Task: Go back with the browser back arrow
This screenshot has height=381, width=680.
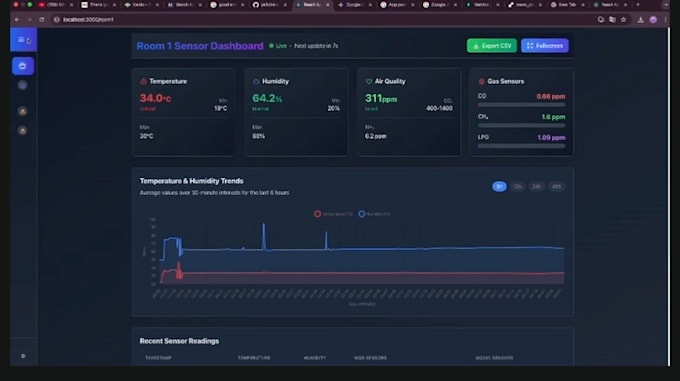Action: [x=17, y=20]
